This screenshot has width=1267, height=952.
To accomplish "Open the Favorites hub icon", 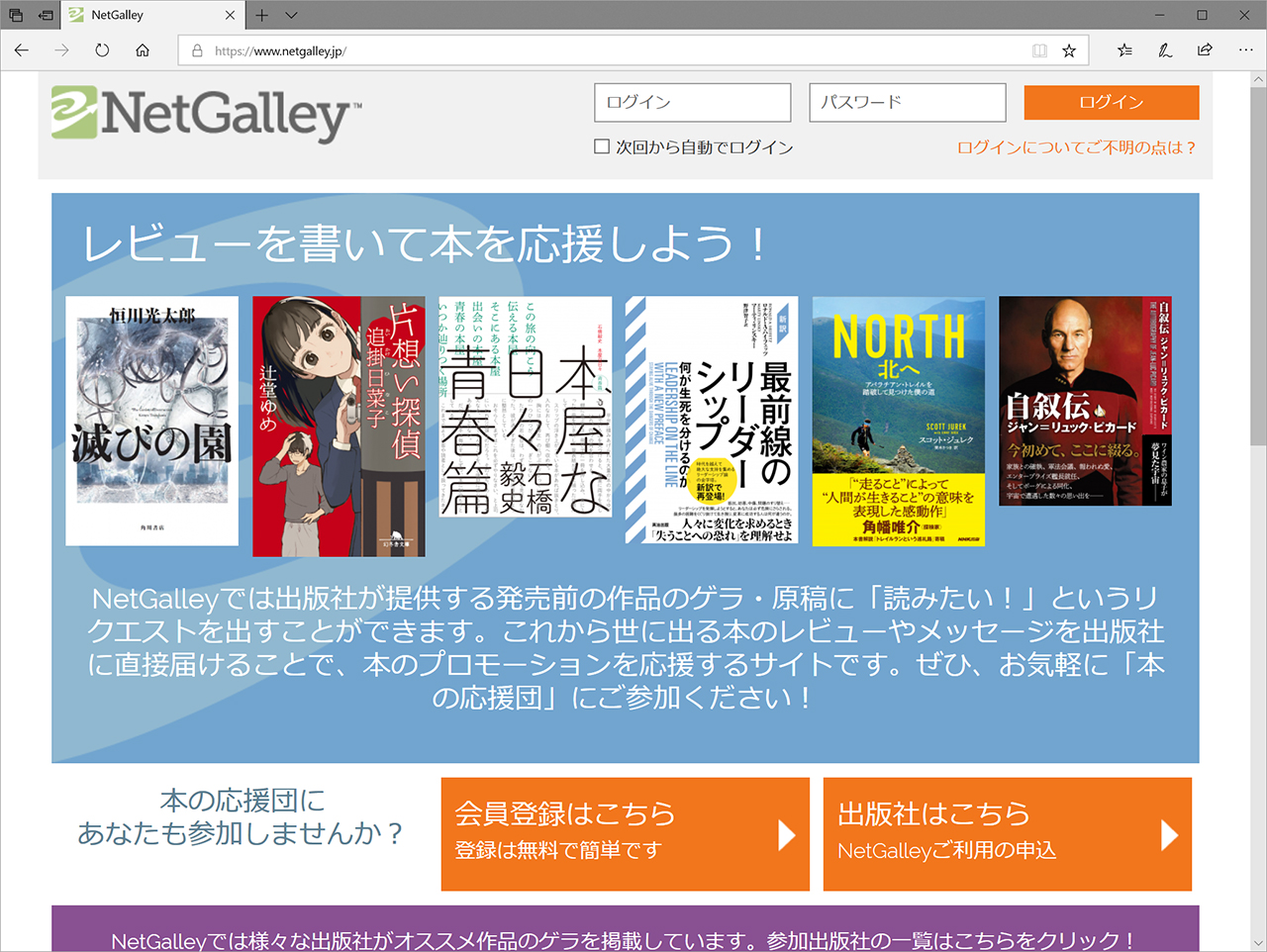I will click(x=1124, y=50).
